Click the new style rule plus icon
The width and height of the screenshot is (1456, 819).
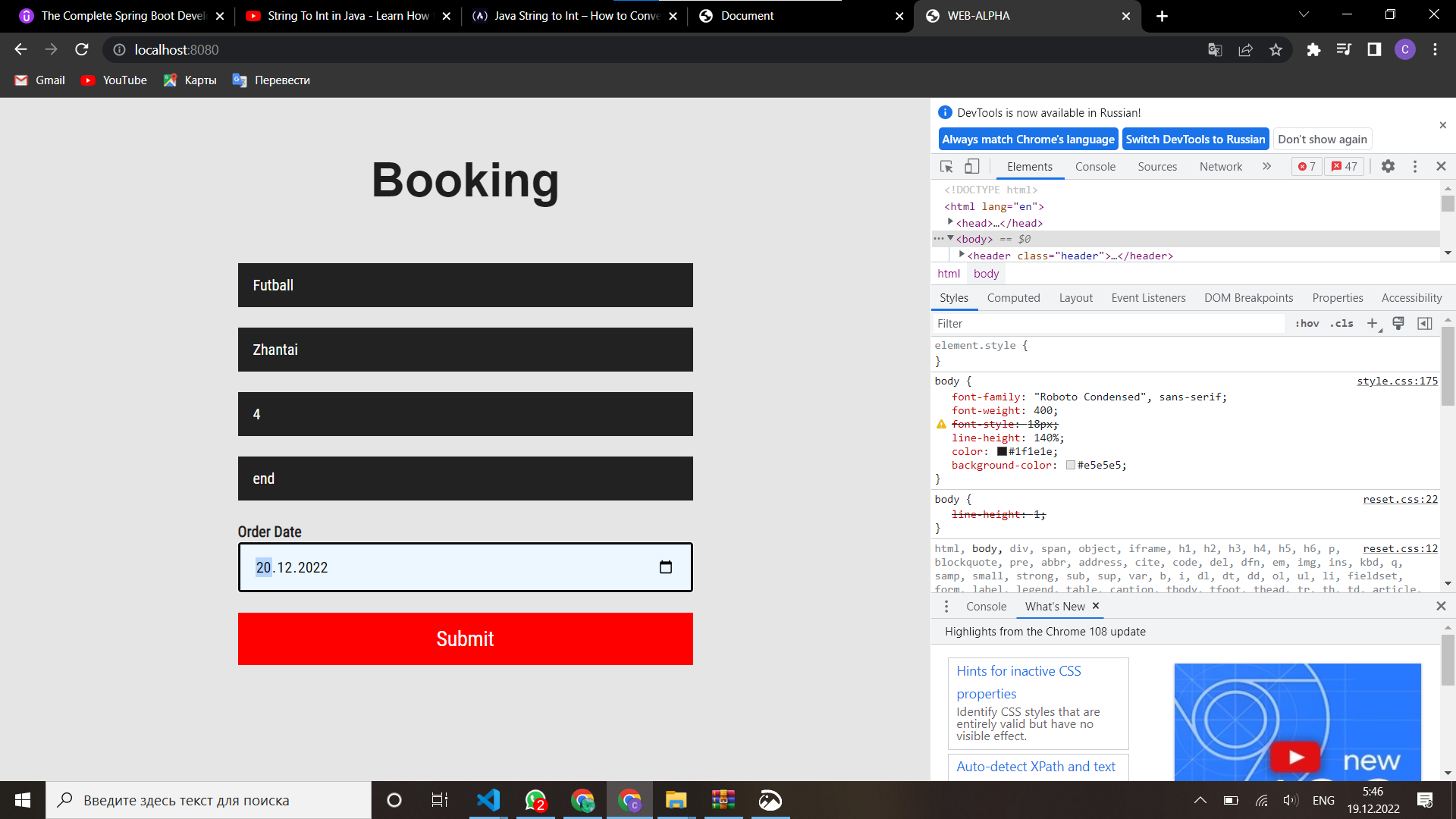[x=1372, y=323]
